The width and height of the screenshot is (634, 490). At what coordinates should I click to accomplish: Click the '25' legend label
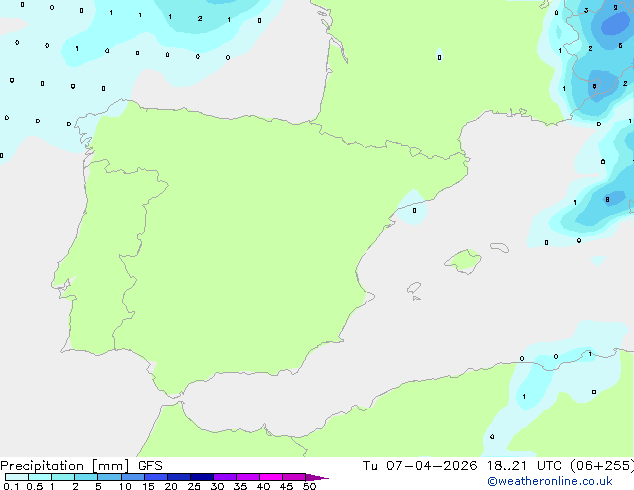pos(194,486)
